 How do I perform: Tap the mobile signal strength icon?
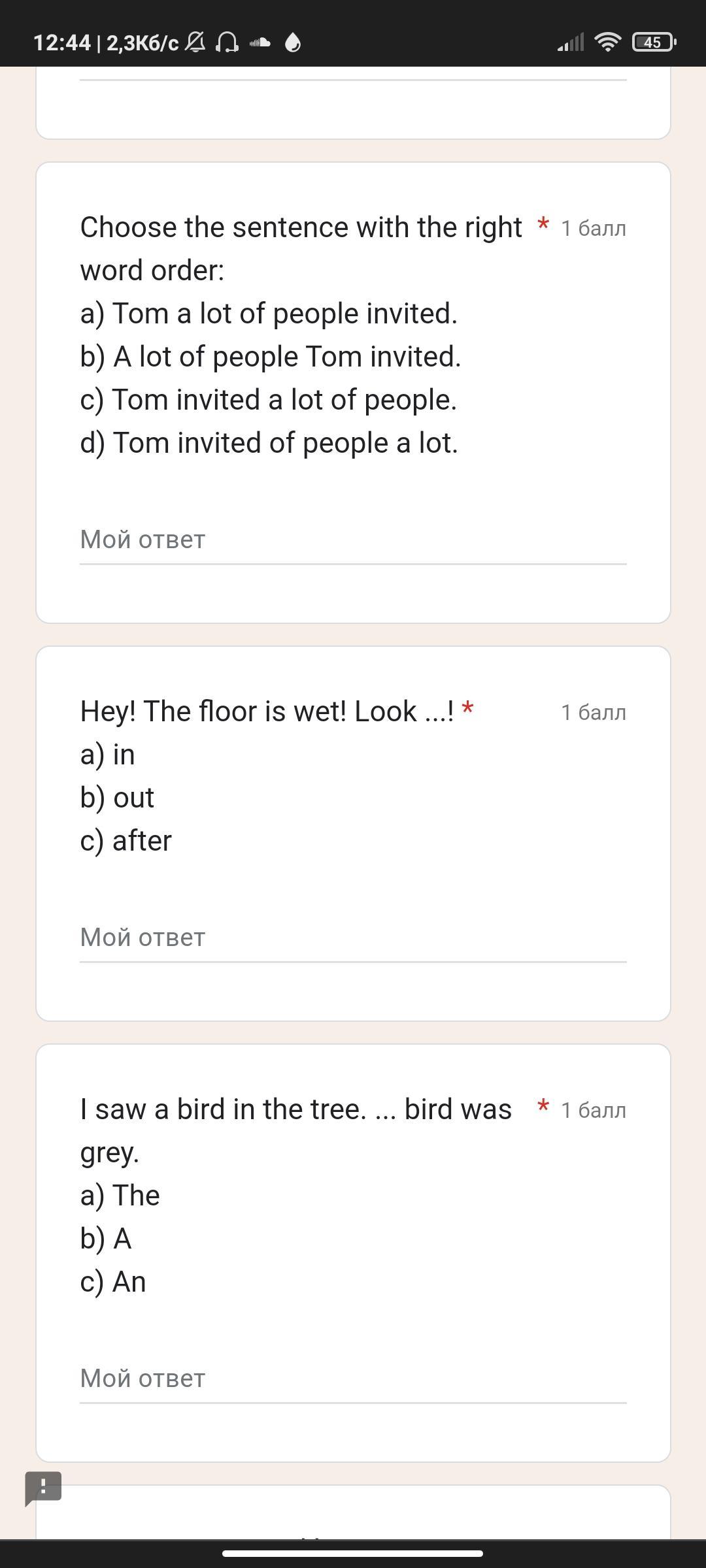pos(571,42)
